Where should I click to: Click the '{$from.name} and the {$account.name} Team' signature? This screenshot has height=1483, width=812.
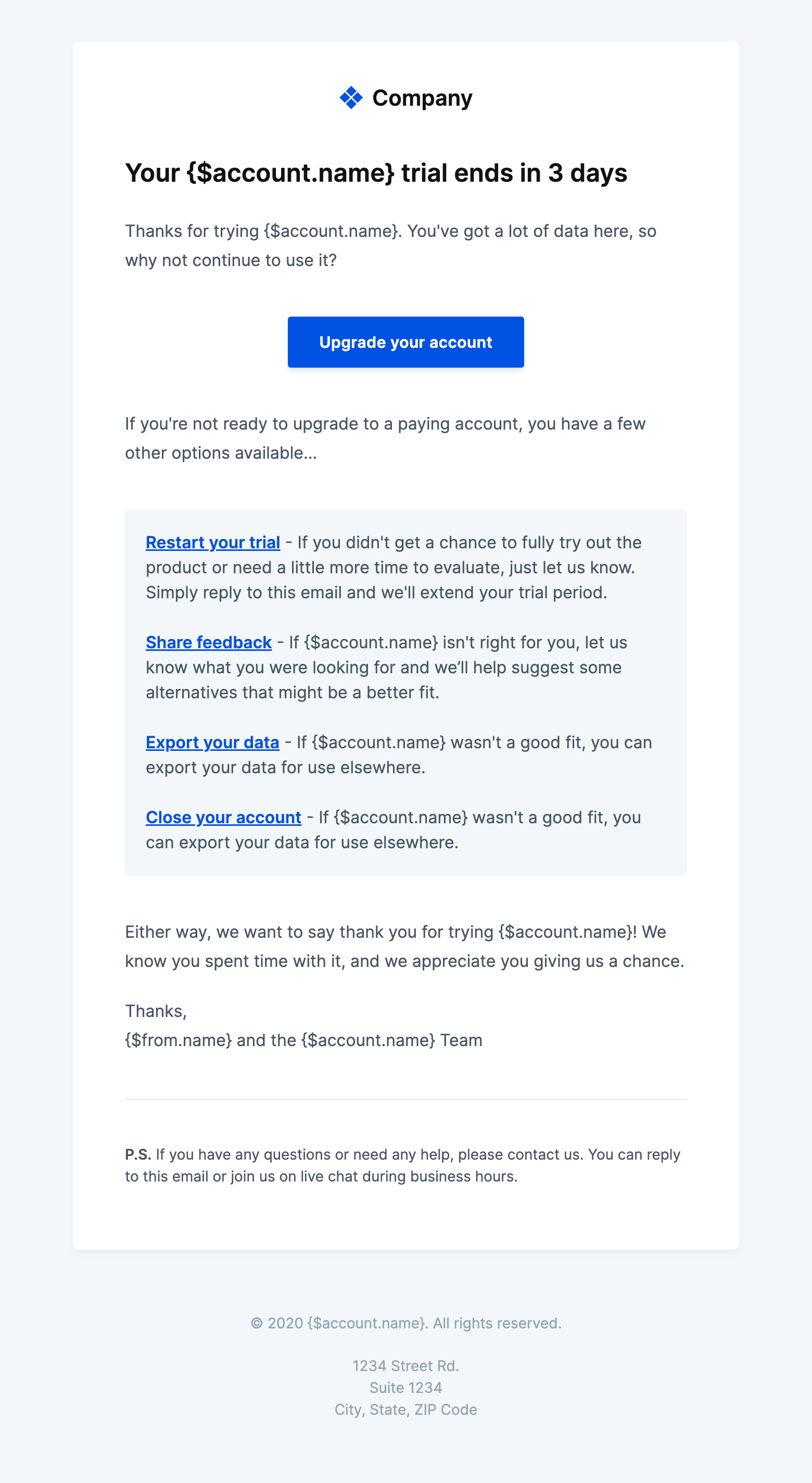tap(303, 1040)
